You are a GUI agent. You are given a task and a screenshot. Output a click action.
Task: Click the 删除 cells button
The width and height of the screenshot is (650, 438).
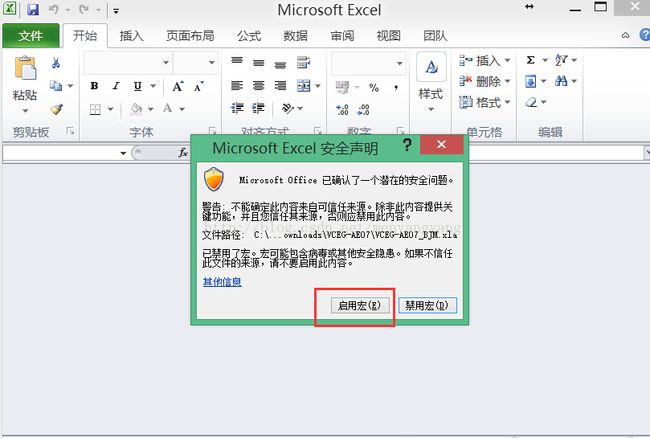[x=484, y=81]
